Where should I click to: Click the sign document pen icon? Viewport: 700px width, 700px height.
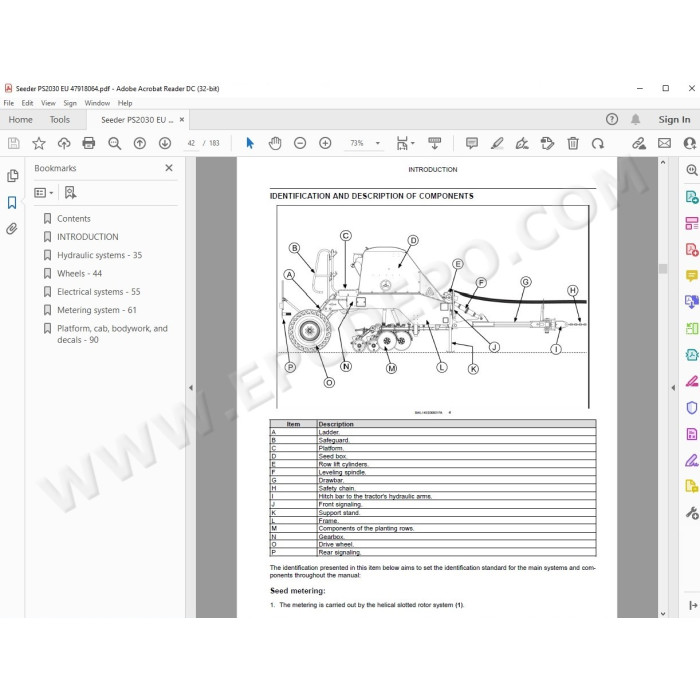(x=522, y=143)
